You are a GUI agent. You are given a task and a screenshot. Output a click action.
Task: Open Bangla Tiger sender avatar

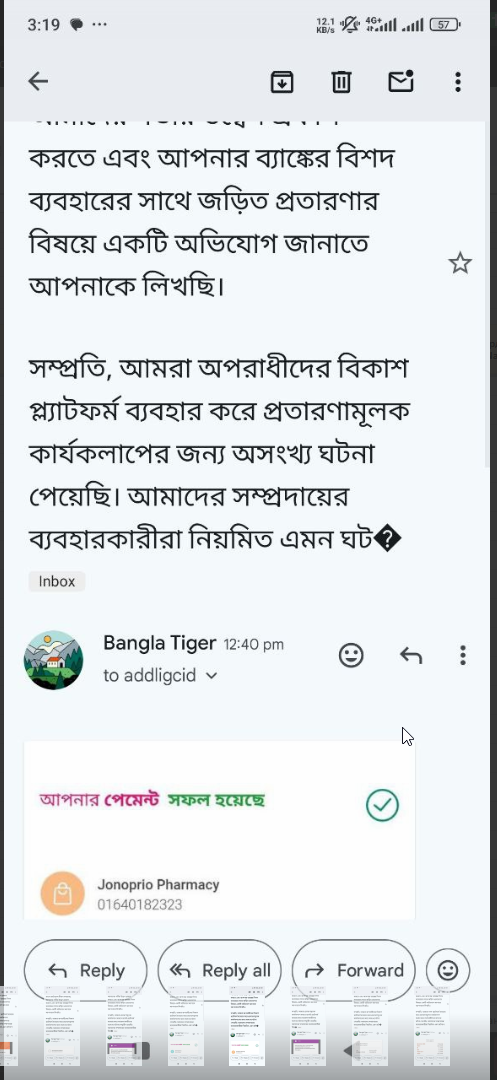coord(54,660)
